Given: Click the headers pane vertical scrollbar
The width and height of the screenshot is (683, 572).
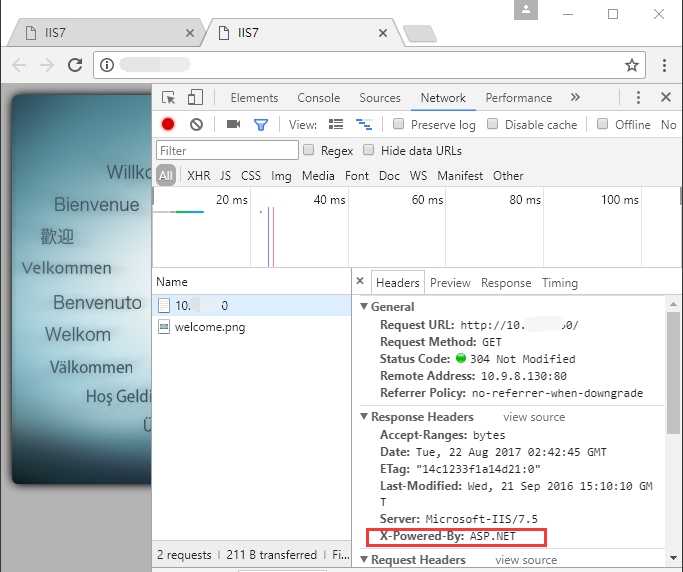Looking at the screenshot, I should 673,373.
